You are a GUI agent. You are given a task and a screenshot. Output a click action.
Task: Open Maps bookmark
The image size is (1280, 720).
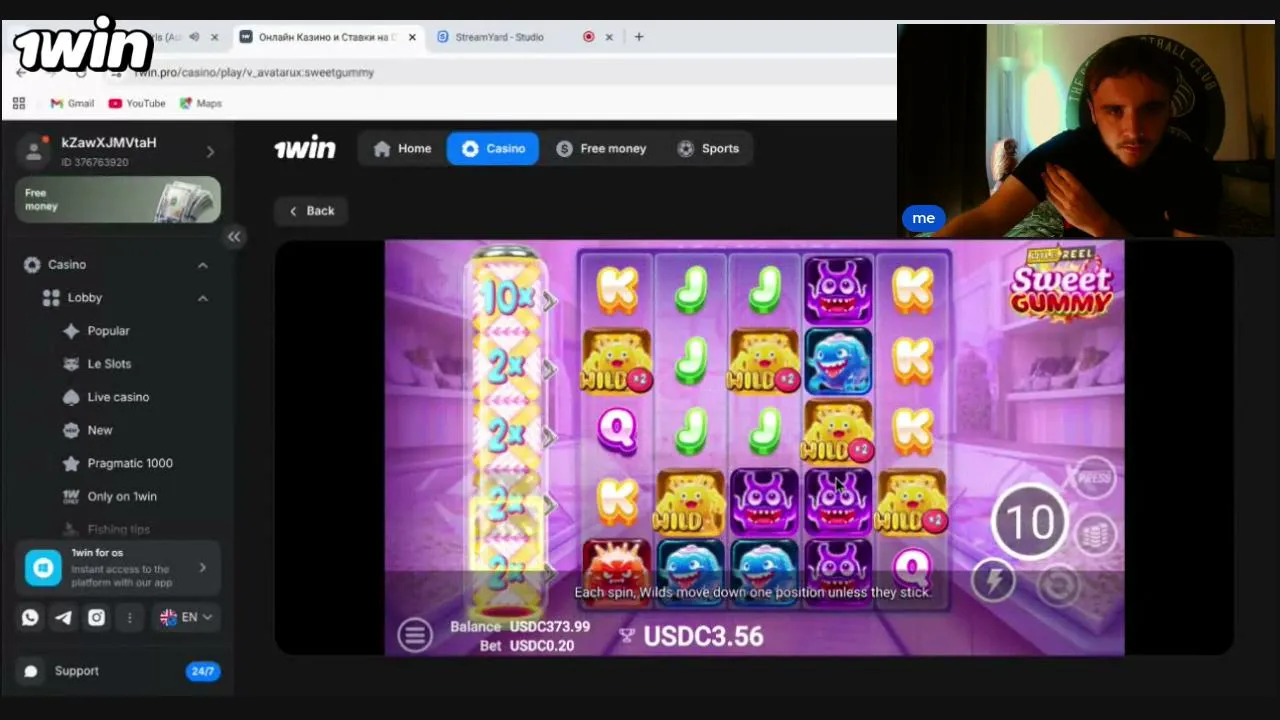[x=200, y=103]
